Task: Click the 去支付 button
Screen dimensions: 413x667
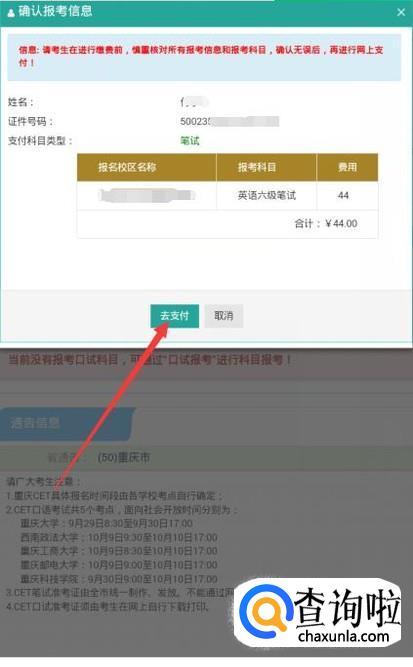Action: (174, 316)
